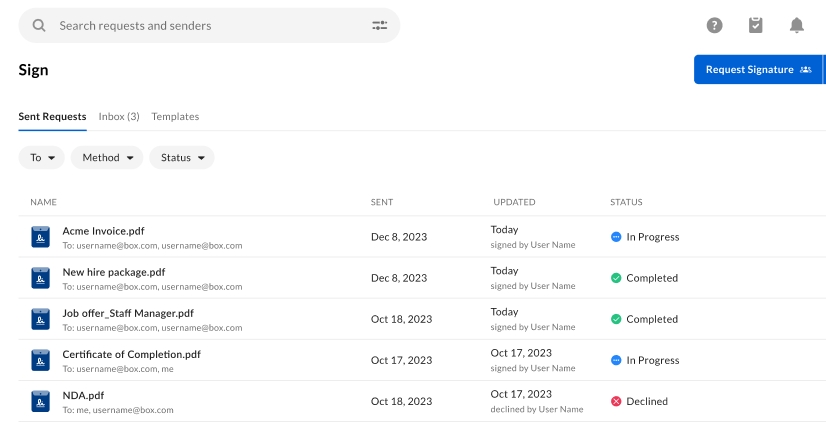Screen dimensions: 826x425
Task: Click the NDA.pdf document icon
Action: (x=40, y=402)
